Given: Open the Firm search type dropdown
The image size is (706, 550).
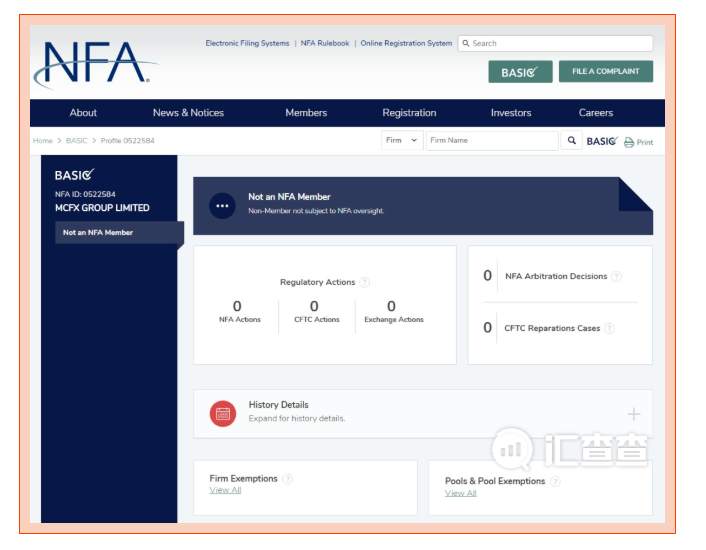Looking at the screenshot, I should pyautogui.click(x=402, y=140).
